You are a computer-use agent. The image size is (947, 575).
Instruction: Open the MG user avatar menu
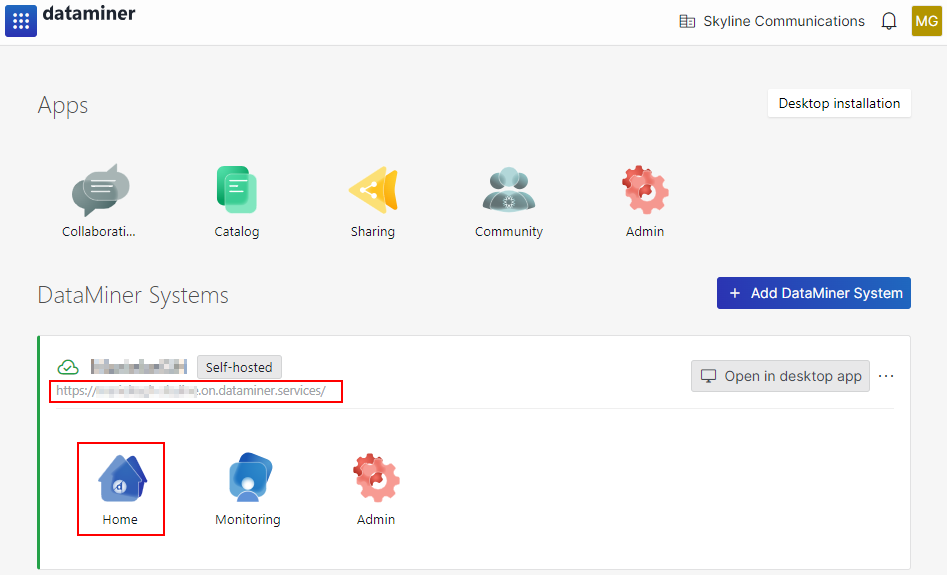pos(926,21)
